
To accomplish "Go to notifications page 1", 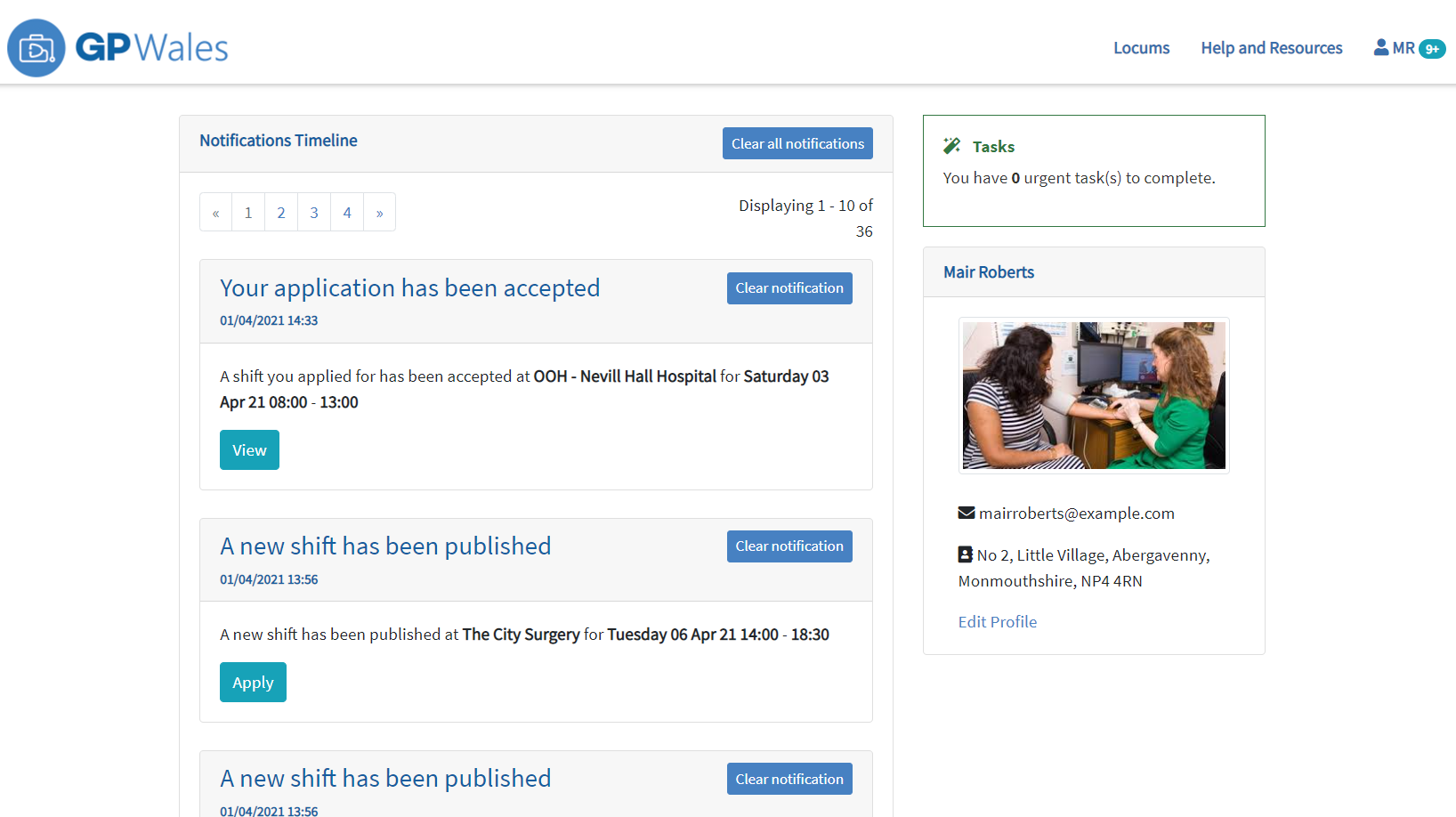I will click(x=248, y=213).
